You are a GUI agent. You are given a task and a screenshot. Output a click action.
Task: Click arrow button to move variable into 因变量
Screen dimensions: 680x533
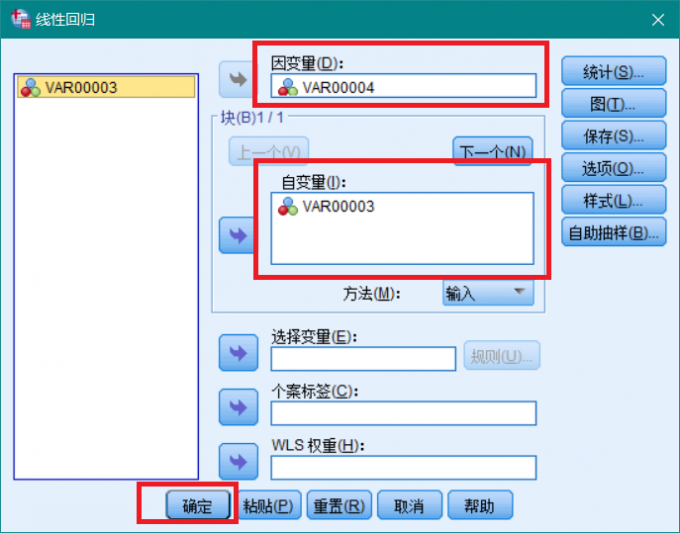pyautogui.click(x=238, y=79)
